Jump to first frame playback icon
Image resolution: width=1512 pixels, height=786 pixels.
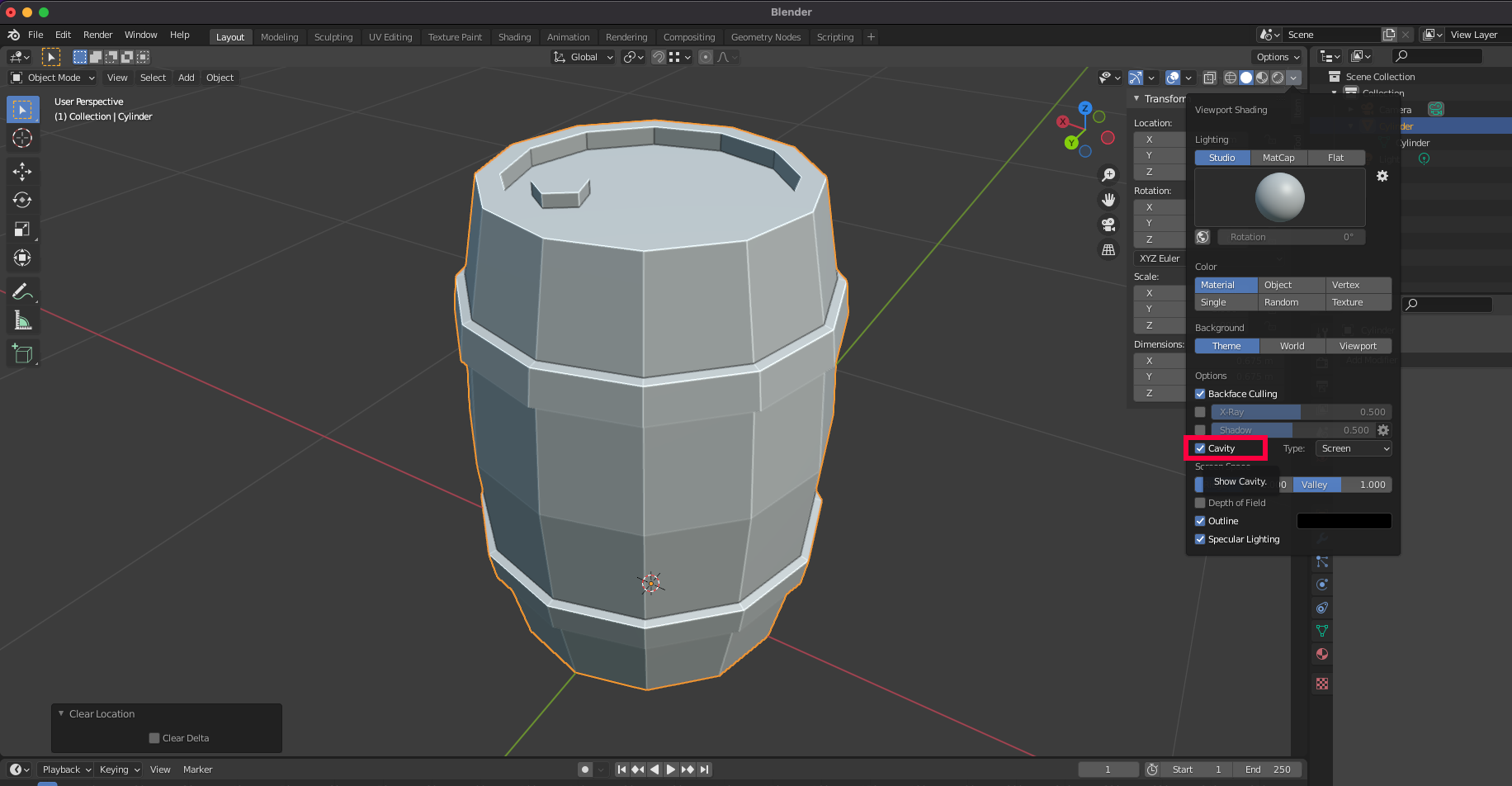click(x=622, y=769)
